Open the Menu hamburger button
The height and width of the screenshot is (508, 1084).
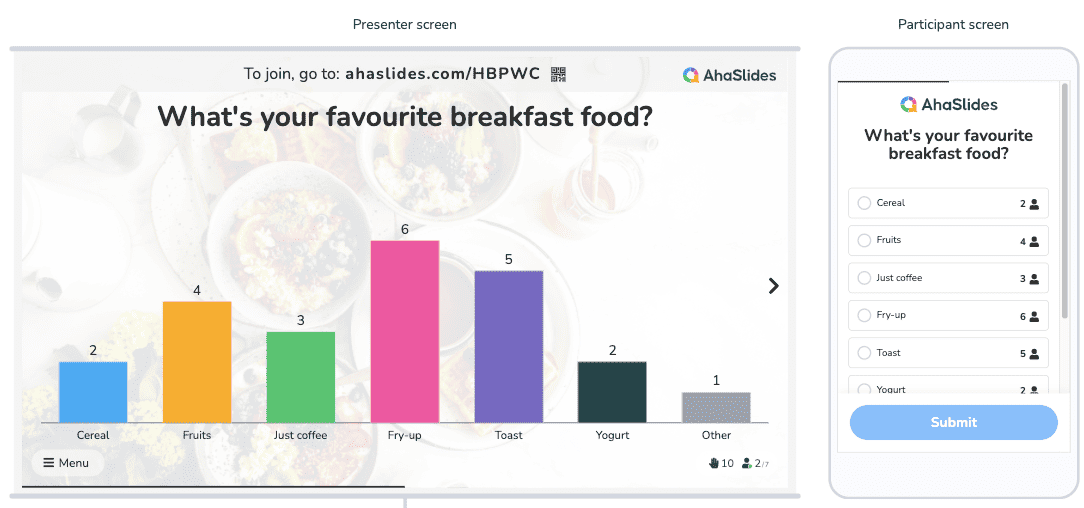tap(67, 463)
